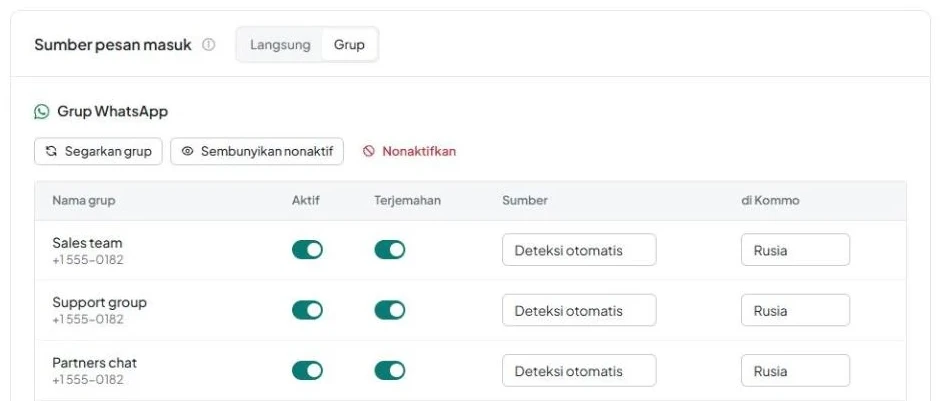Viewport: 941px width, 401px height.
Task: Turn off Aktif for Partners chat
Action: pos(307,370)
